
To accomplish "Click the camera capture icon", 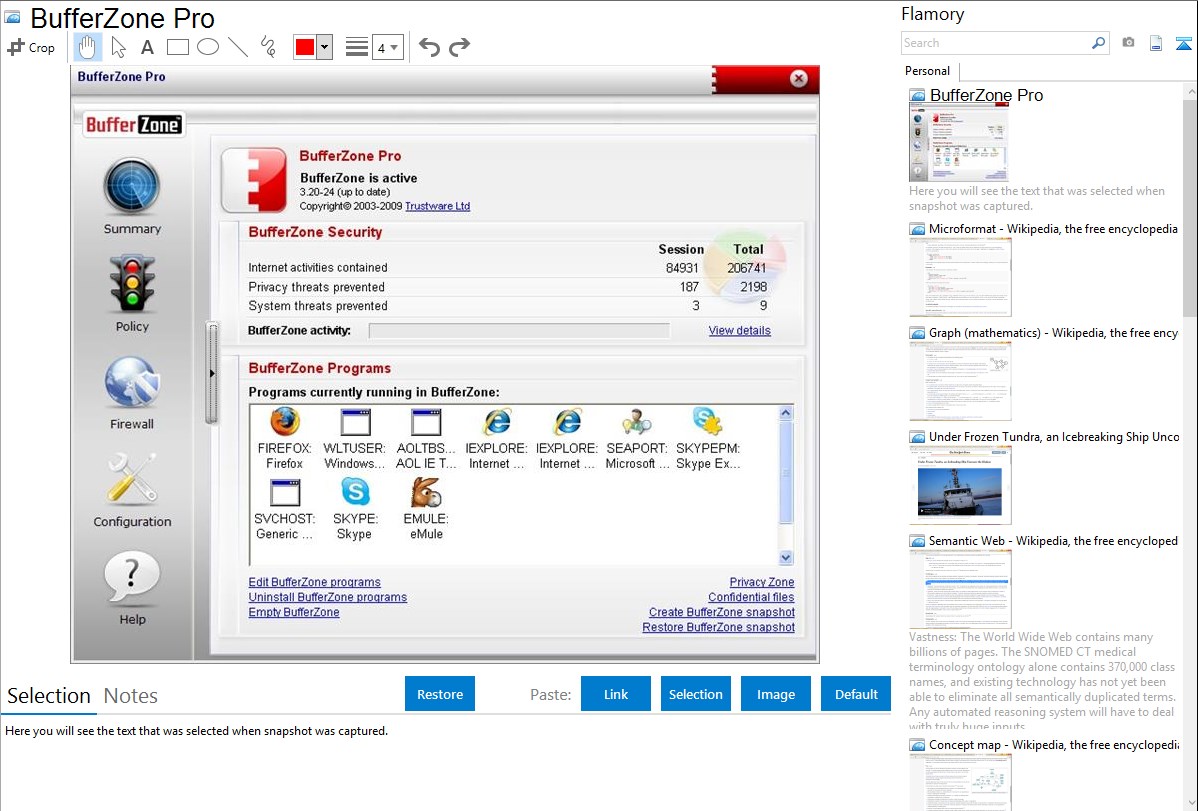I will pyautogui.click(x=1128, y=43).
